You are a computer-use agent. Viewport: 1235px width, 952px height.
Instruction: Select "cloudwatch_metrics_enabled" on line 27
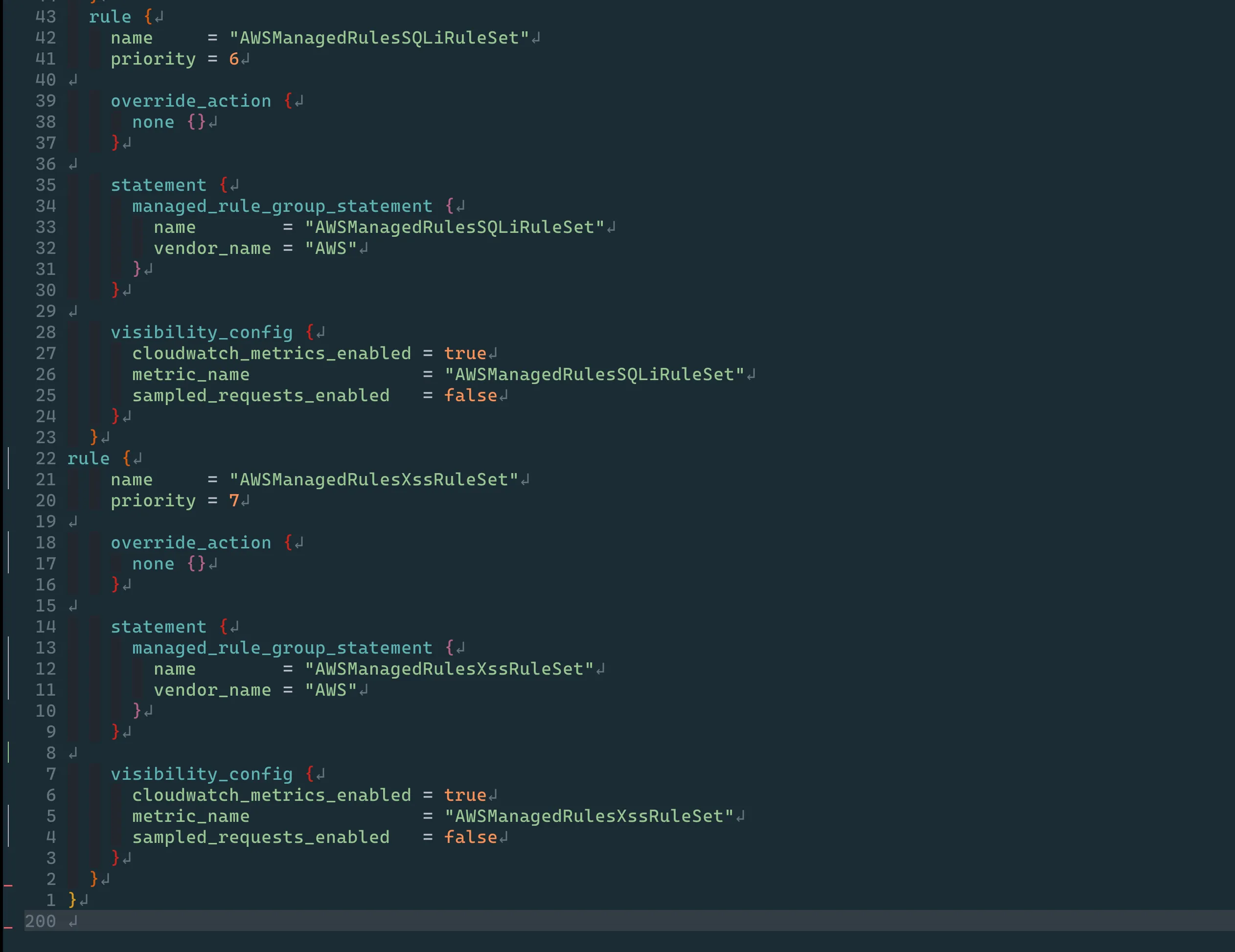coord(272,353)
